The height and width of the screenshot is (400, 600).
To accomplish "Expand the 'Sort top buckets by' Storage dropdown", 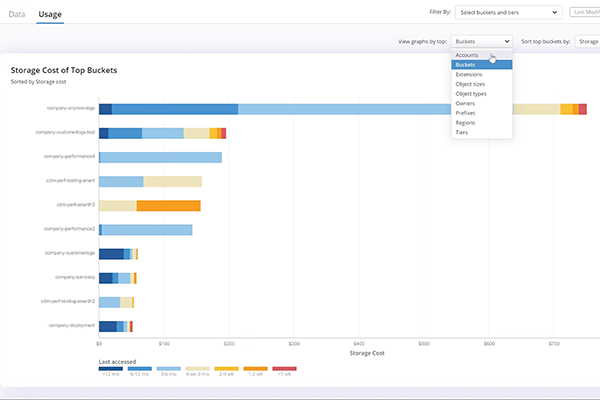I will [586, 42].
